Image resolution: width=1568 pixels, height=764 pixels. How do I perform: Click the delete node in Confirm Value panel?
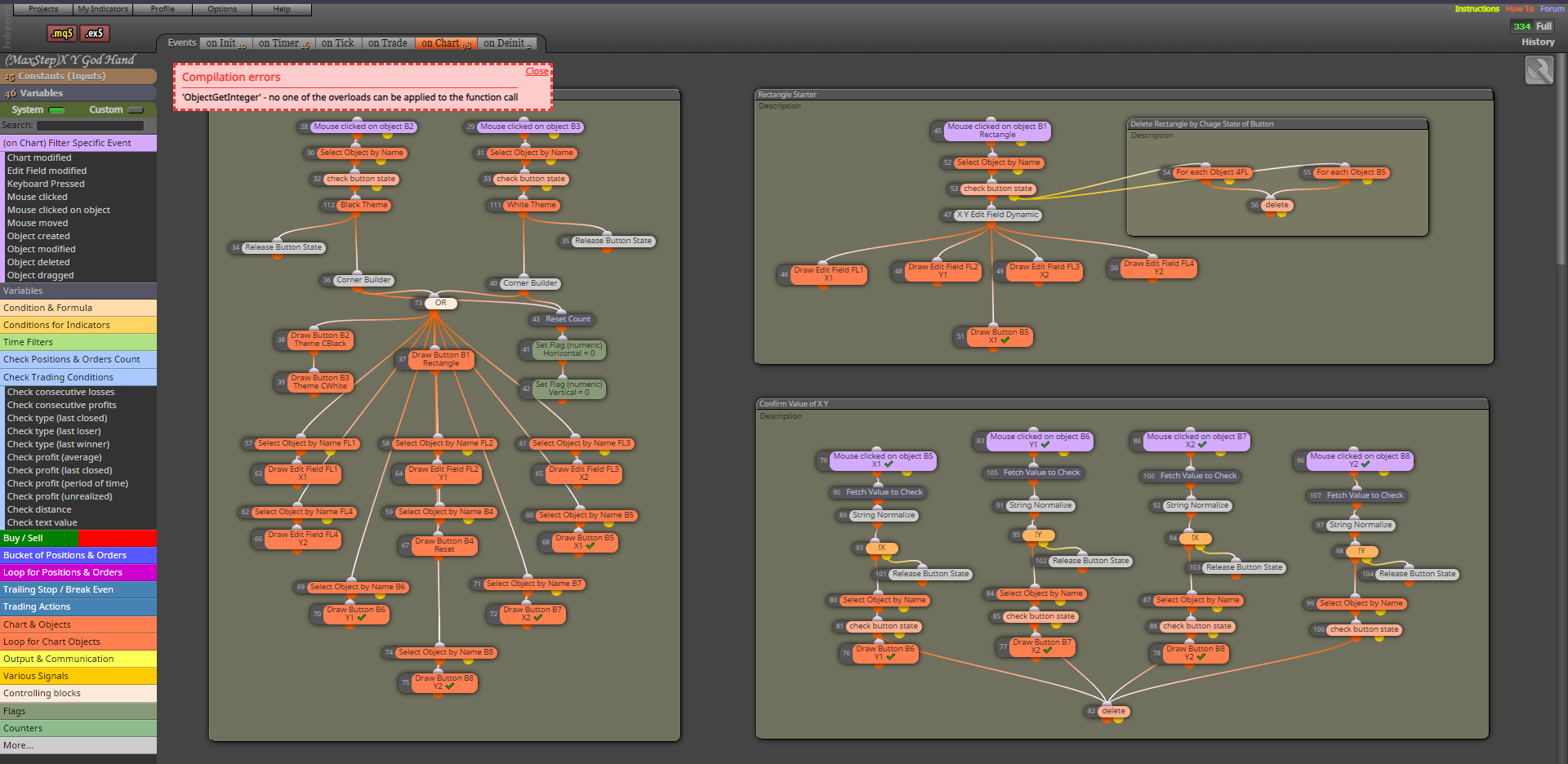1113,711
